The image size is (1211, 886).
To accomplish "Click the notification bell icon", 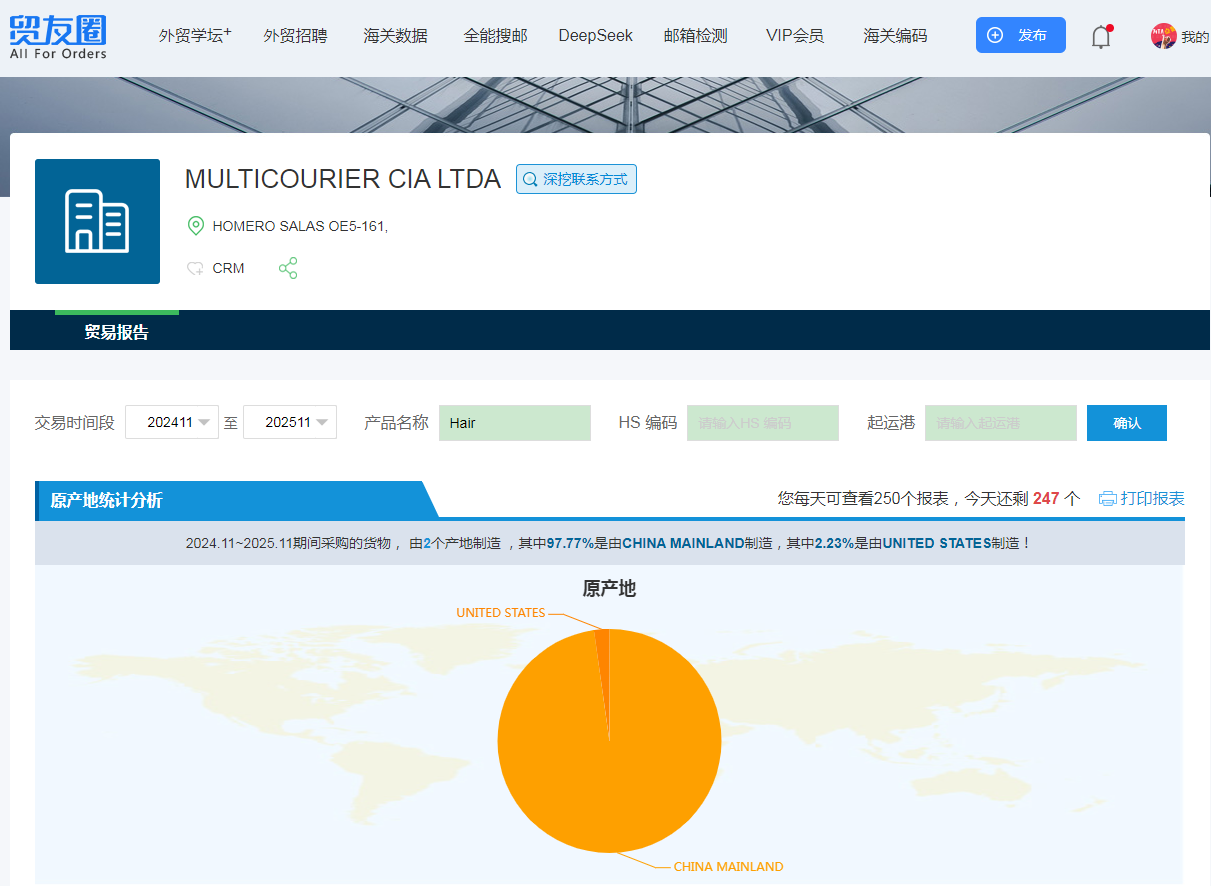I will (x=1101, y=37).
